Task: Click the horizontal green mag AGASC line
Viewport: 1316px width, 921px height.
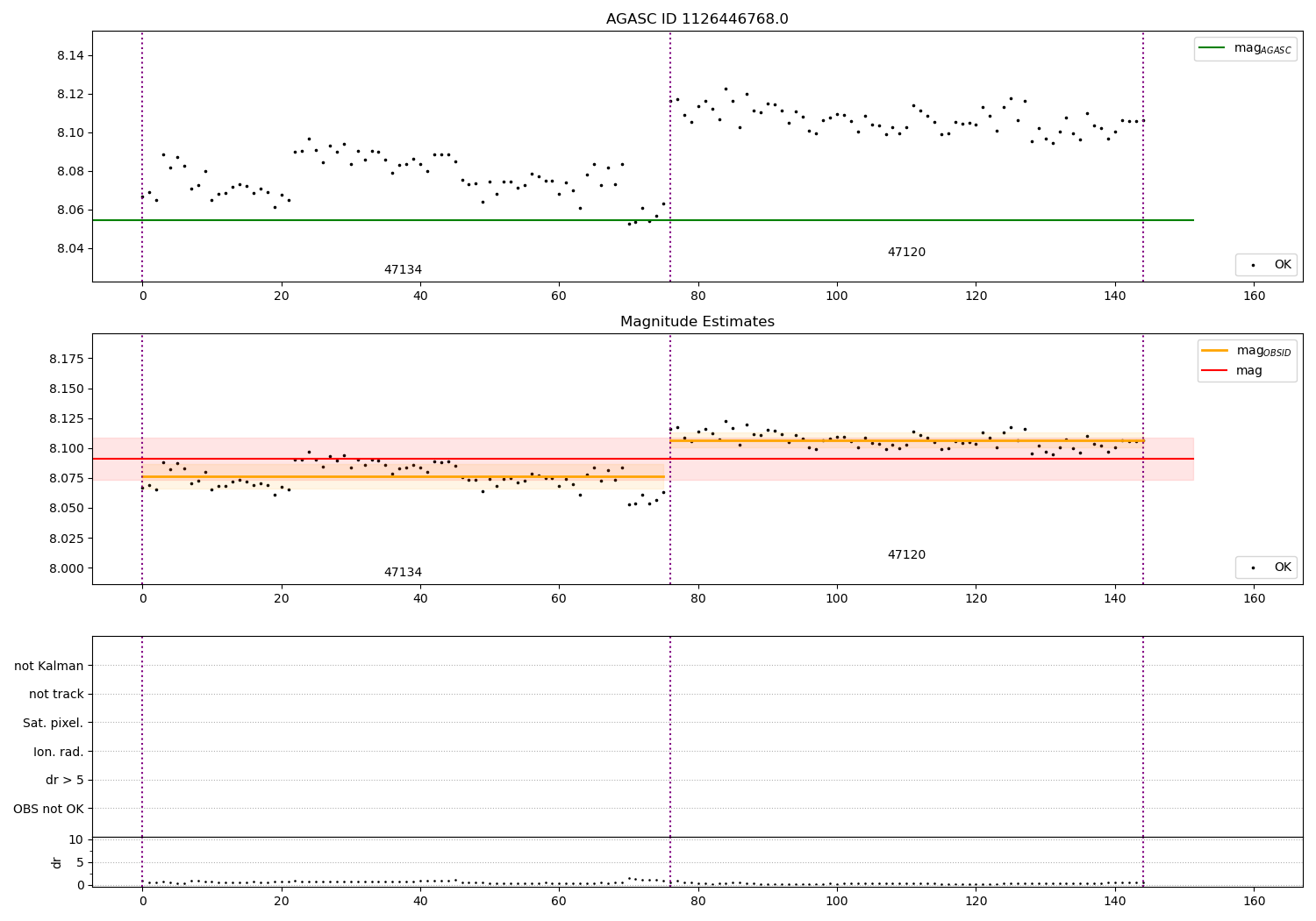Action: (x=642, y=220)
